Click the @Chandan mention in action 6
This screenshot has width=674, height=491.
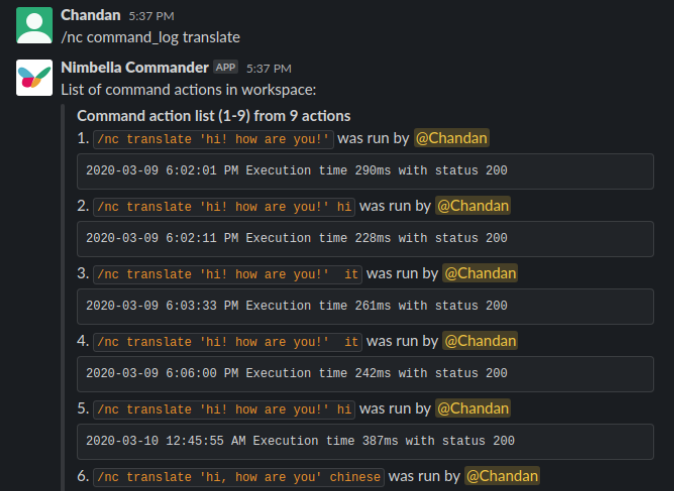(x=502, y=476)
